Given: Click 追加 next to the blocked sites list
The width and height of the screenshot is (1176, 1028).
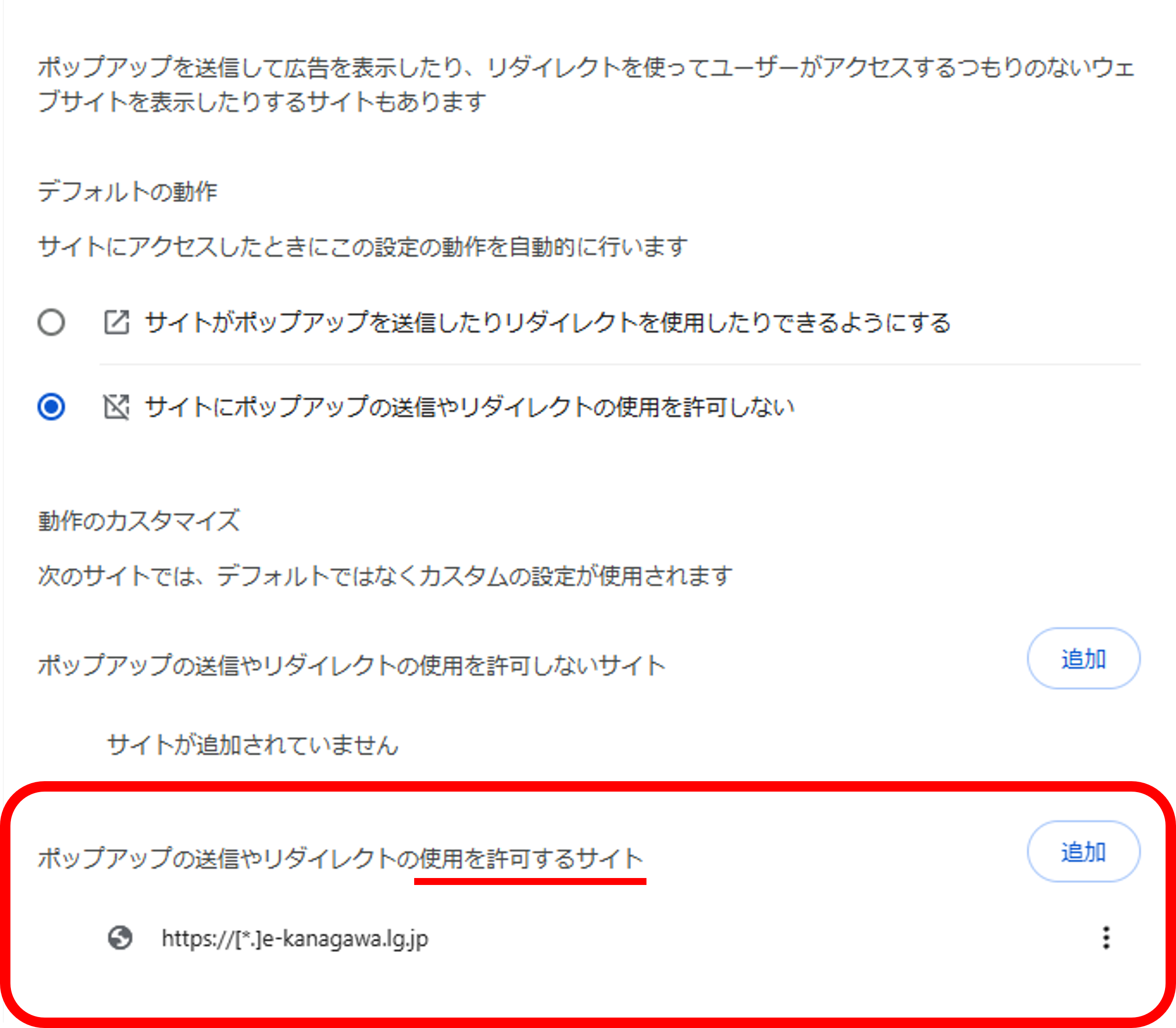Looking at the screenshot, I should (1083, 659).
